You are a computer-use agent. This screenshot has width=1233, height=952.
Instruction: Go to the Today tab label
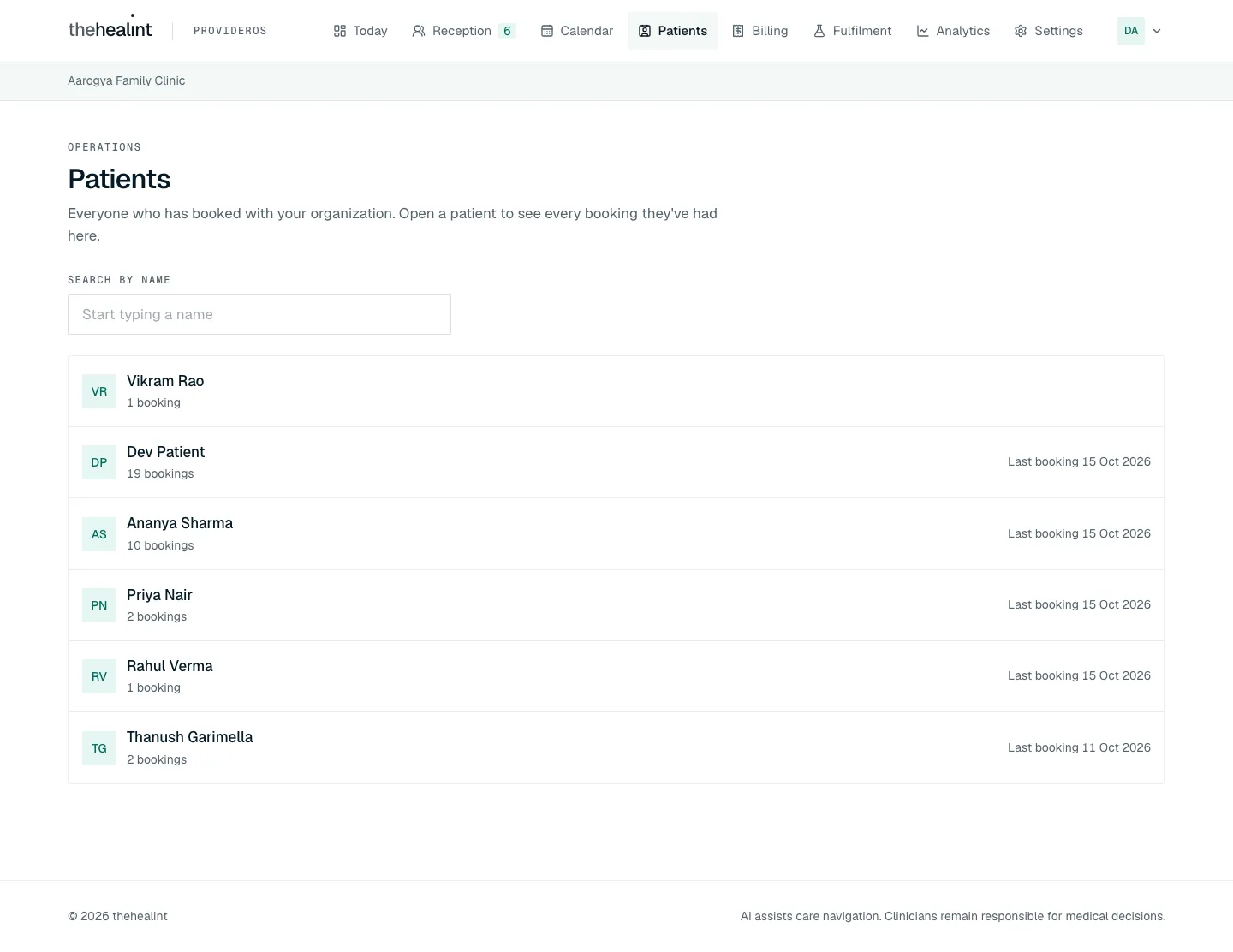point(370,31)
